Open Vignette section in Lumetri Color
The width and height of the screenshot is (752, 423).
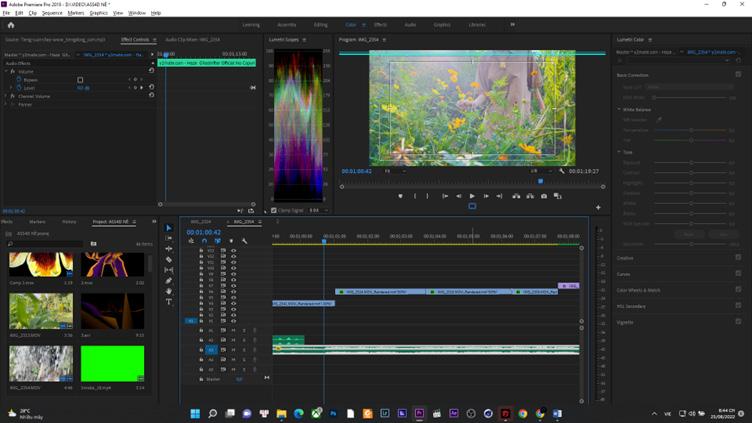[x=625, y=322]
